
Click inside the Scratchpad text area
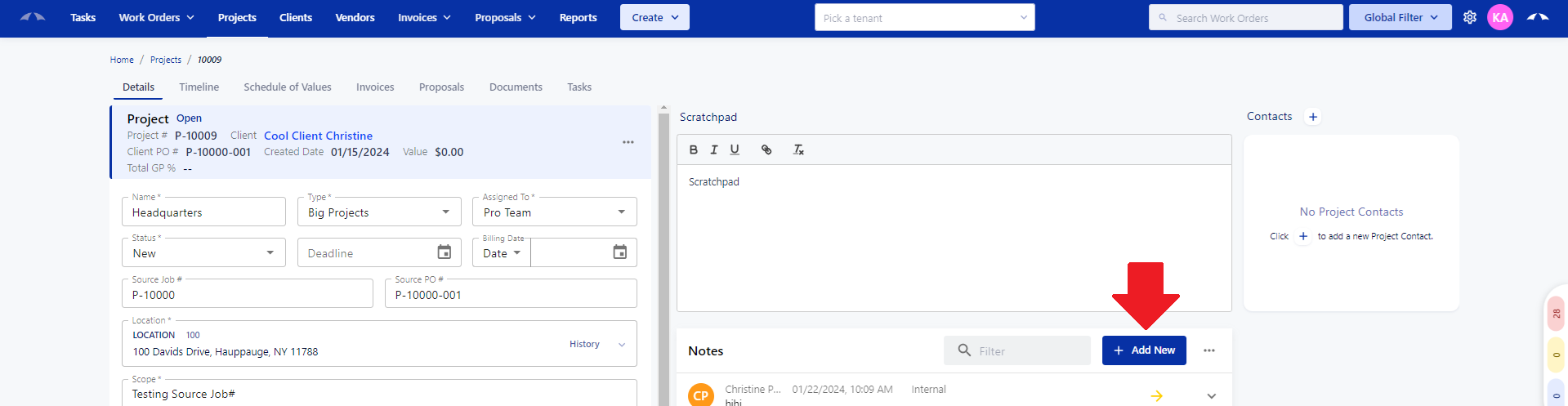(954, 237)
